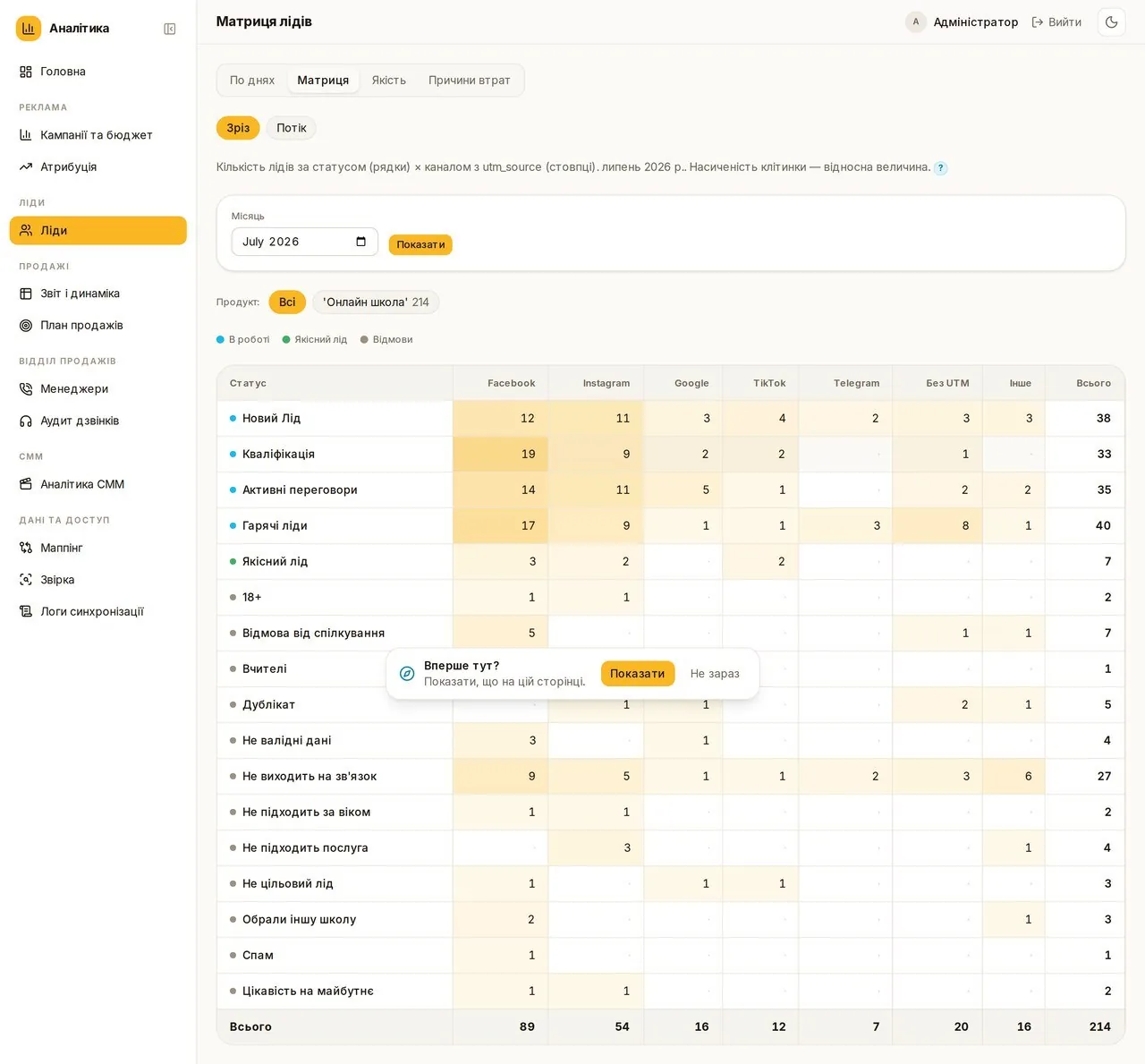Click the July 2026 month input
This screenshot has height=1064, width=1145.
click(x=305, y=242)
